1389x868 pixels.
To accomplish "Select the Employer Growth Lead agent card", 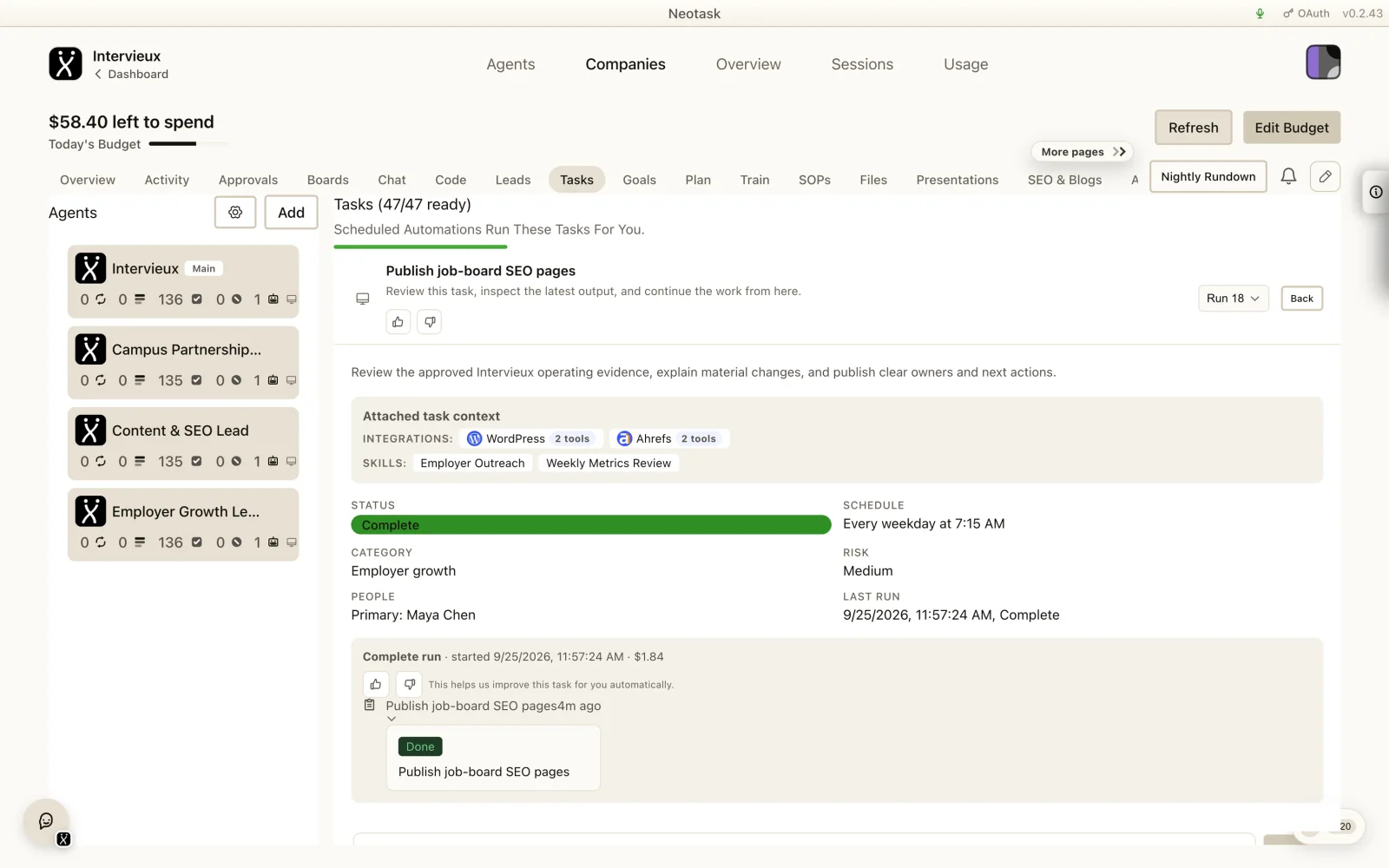I will pyautogui.click(x=183, y=524).
